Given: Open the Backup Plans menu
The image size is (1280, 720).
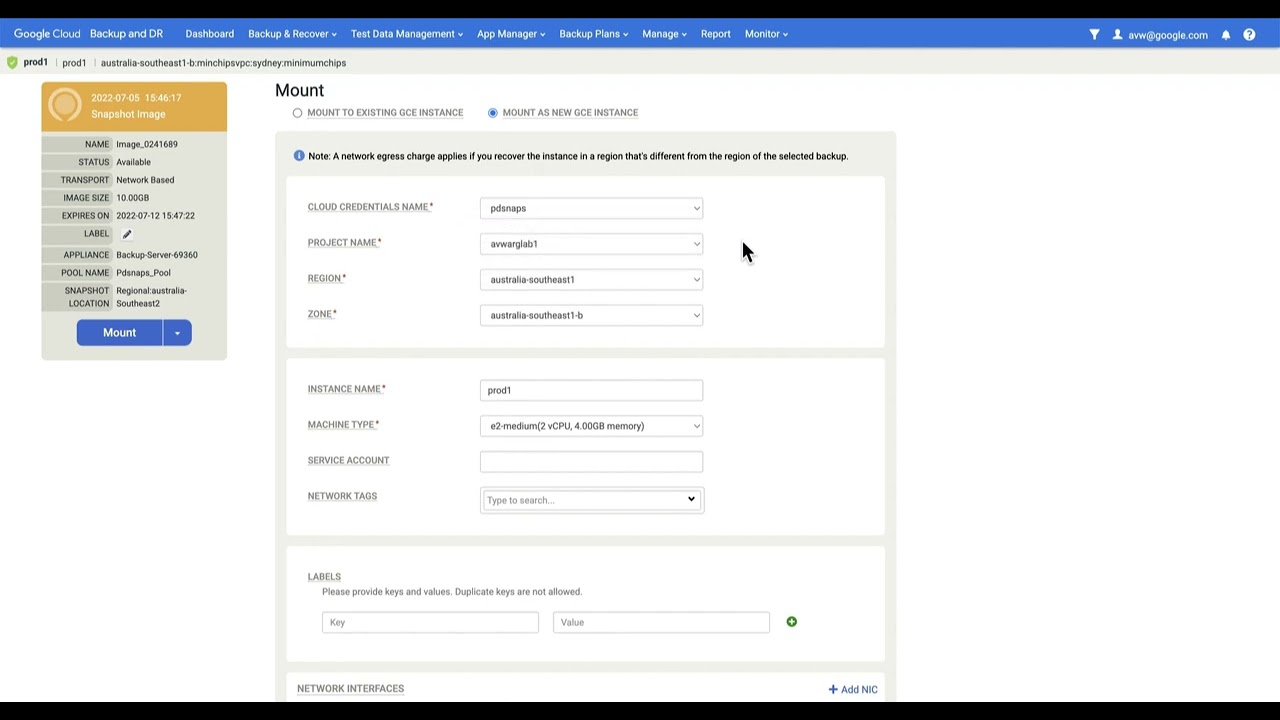Looking at the screenshot, I should pyautogui.click(x=594, y=34).
